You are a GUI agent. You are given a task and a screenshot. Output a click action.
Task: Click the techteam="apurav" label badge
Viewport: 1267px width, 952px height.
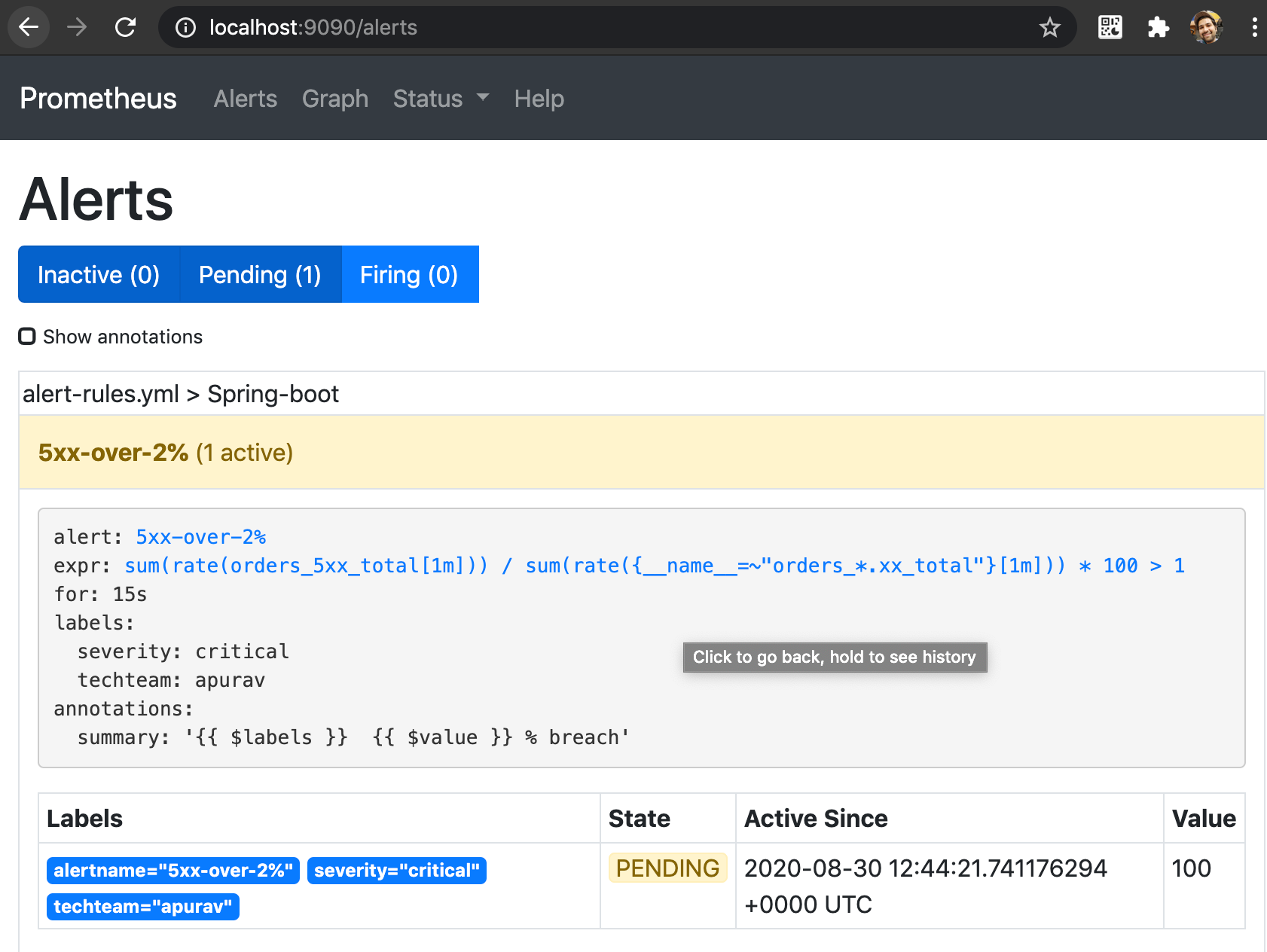pyautogui.click(x=143, y=907)
